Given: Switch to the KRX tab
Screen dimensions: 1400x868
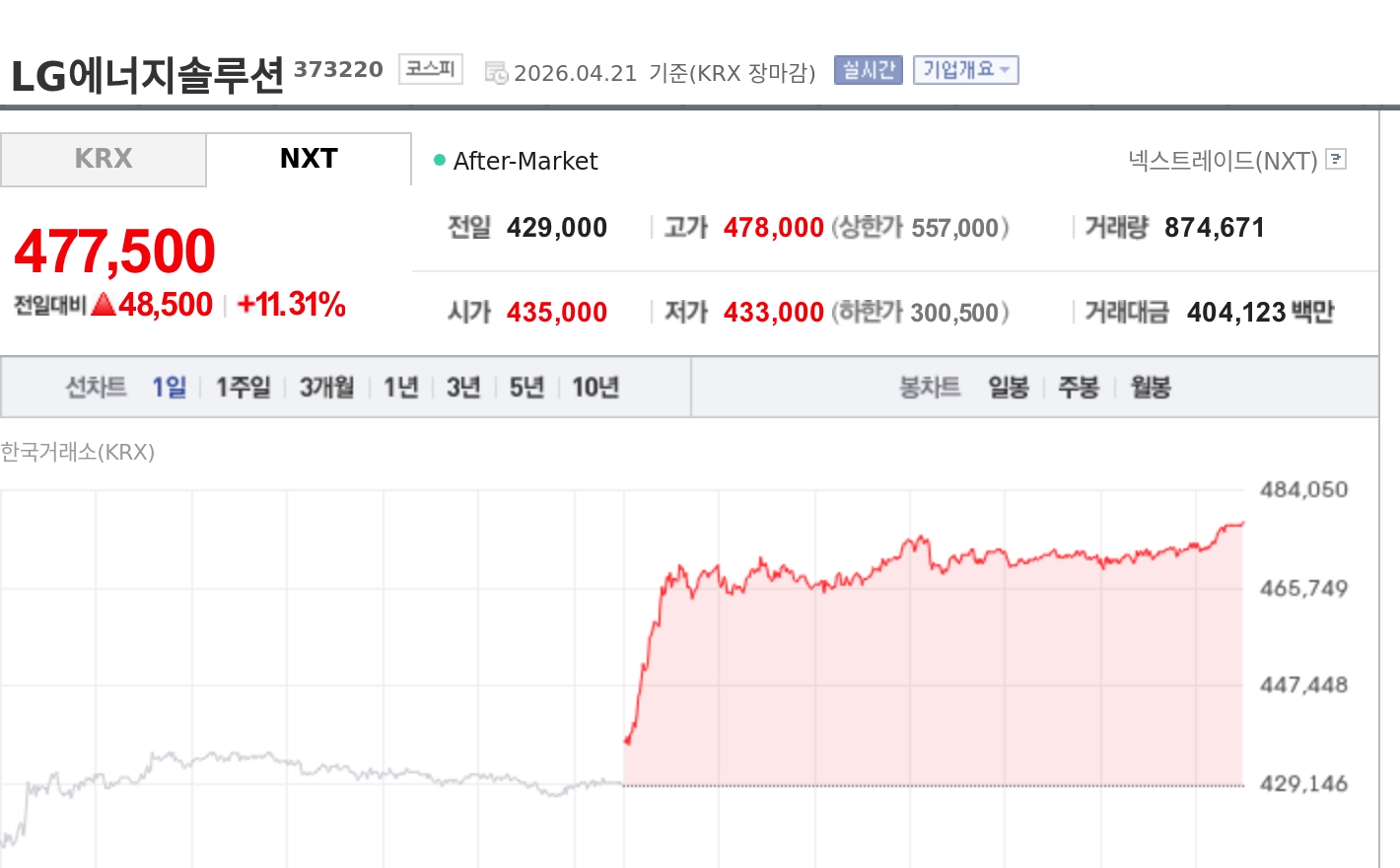Looking at the screenshot, I should point(104,159).
